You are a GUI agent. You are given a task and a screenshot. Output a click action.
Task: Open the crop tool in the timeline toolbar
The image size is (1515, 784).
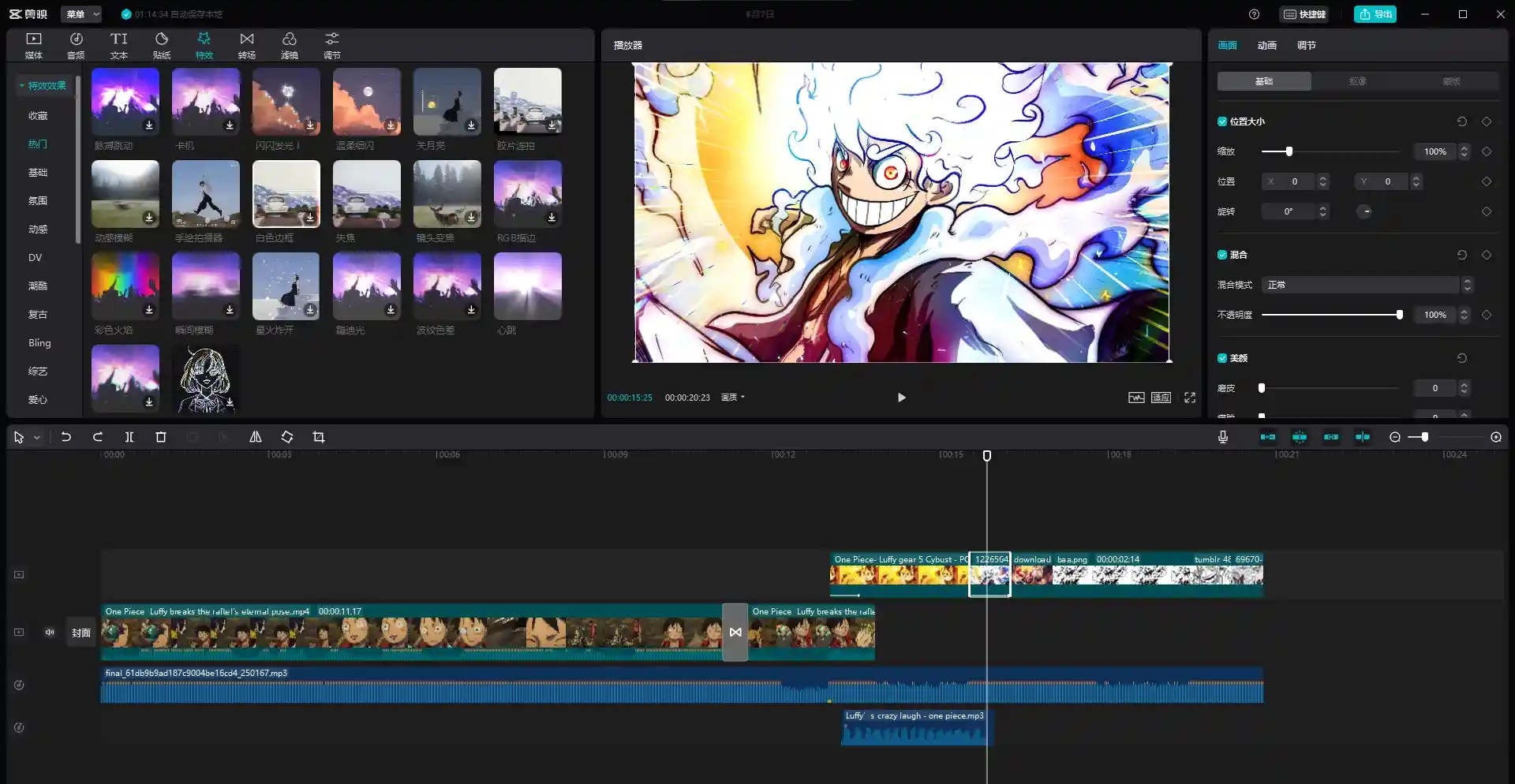click(x=317, y=436)
